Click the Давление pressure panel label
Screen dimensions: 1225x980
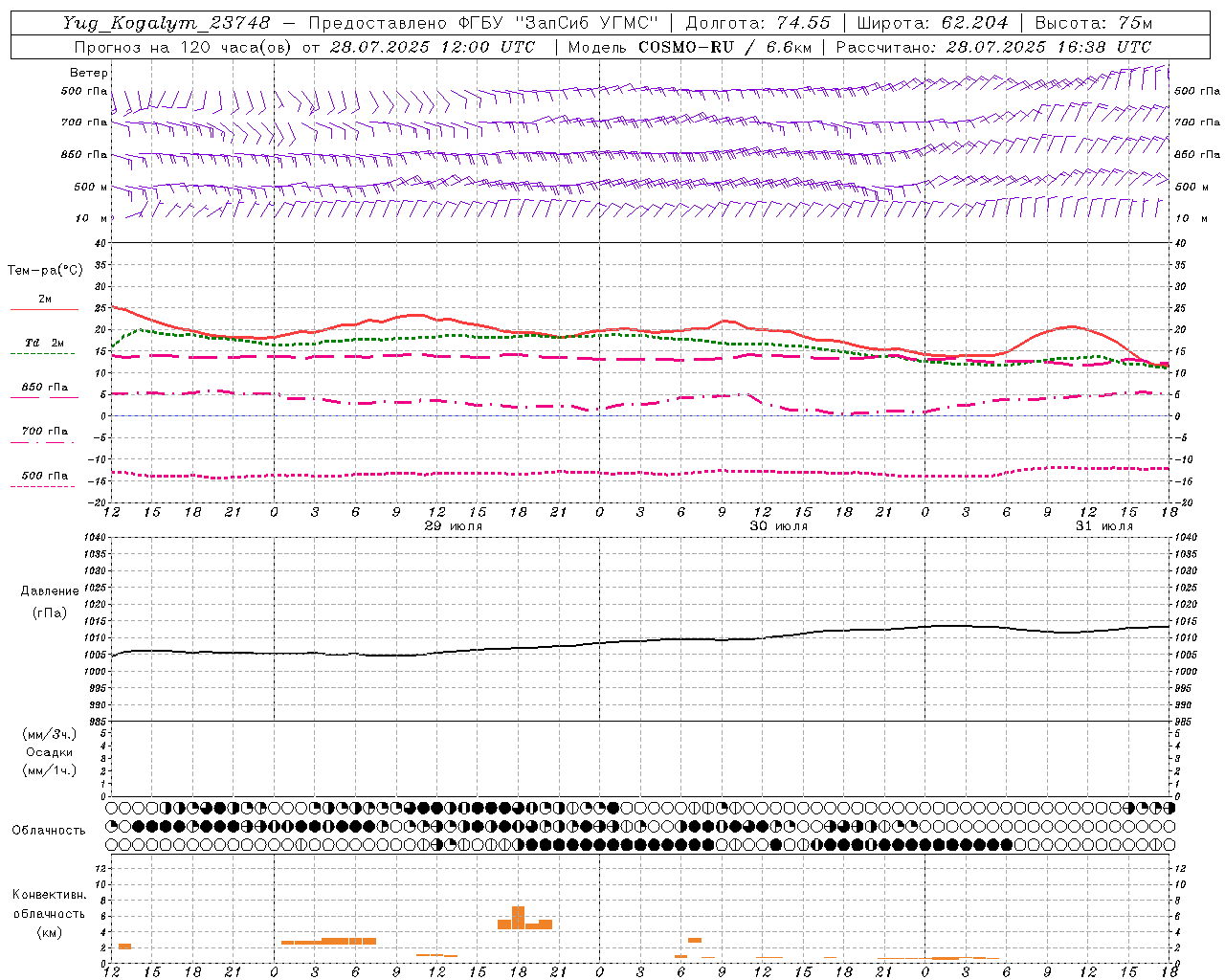click(50, 591)
